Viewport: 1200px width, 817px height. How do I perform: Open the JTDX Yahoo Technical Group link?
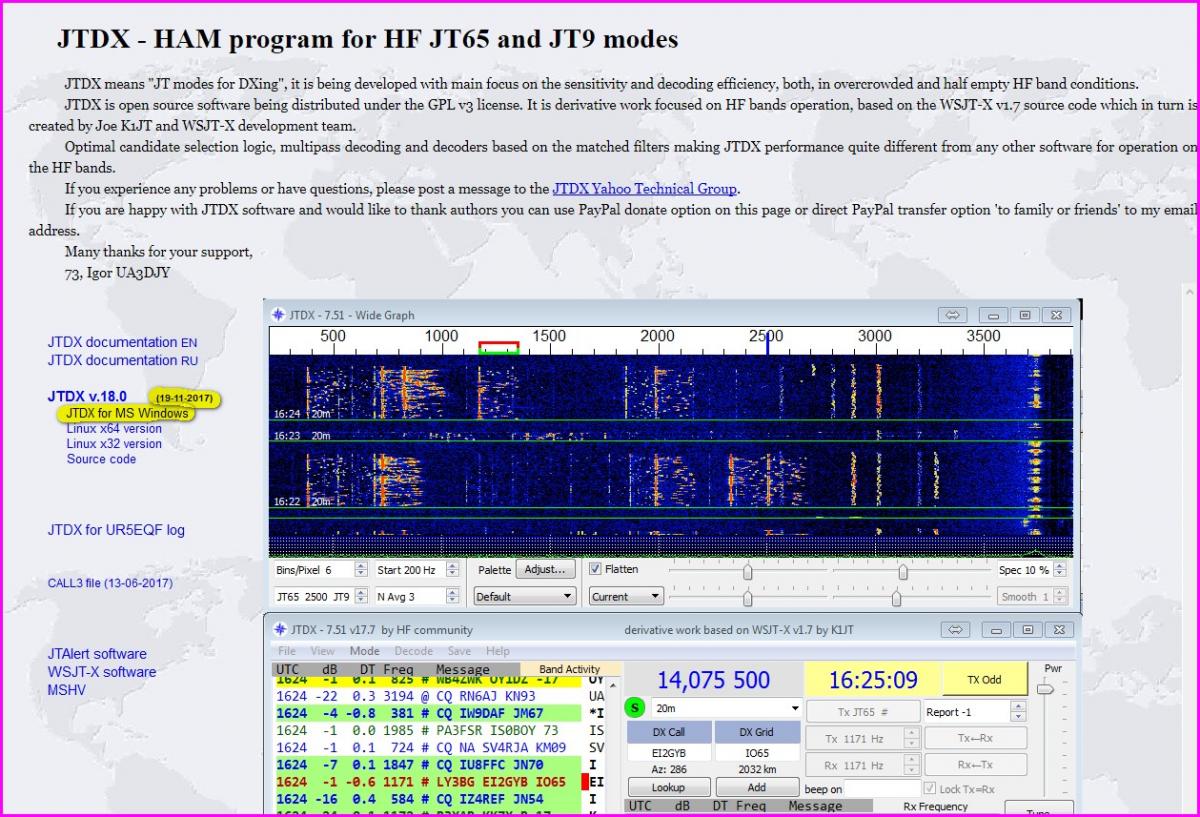click(644, 188)
